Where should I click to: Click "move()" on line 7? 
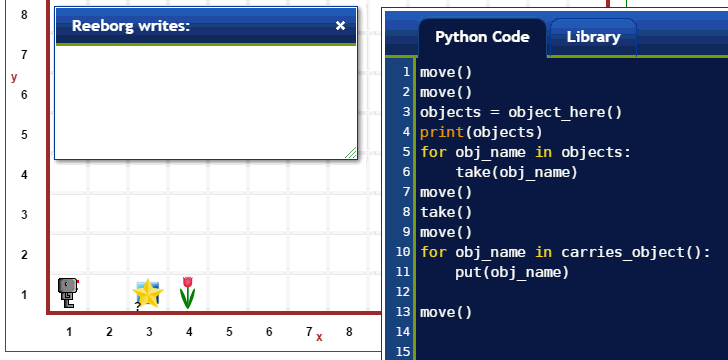point(446,192)
